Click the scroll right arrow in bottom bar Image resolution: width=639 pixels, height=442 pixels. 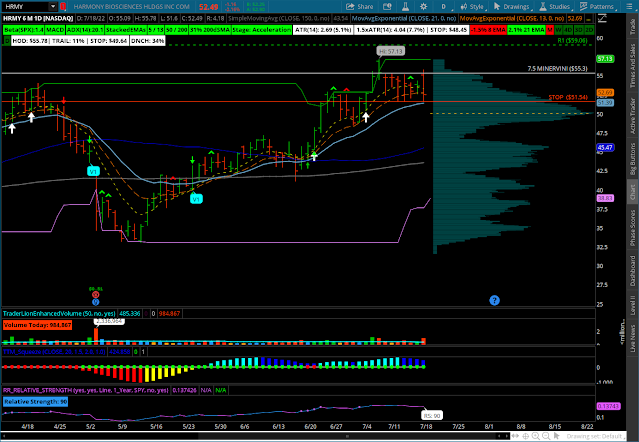(506, 436)
